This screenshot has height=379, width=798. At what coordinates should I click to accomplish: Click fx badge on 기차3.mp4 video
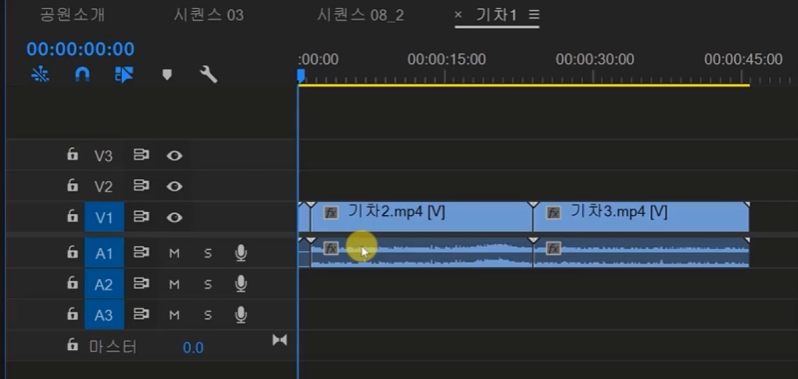553,213
